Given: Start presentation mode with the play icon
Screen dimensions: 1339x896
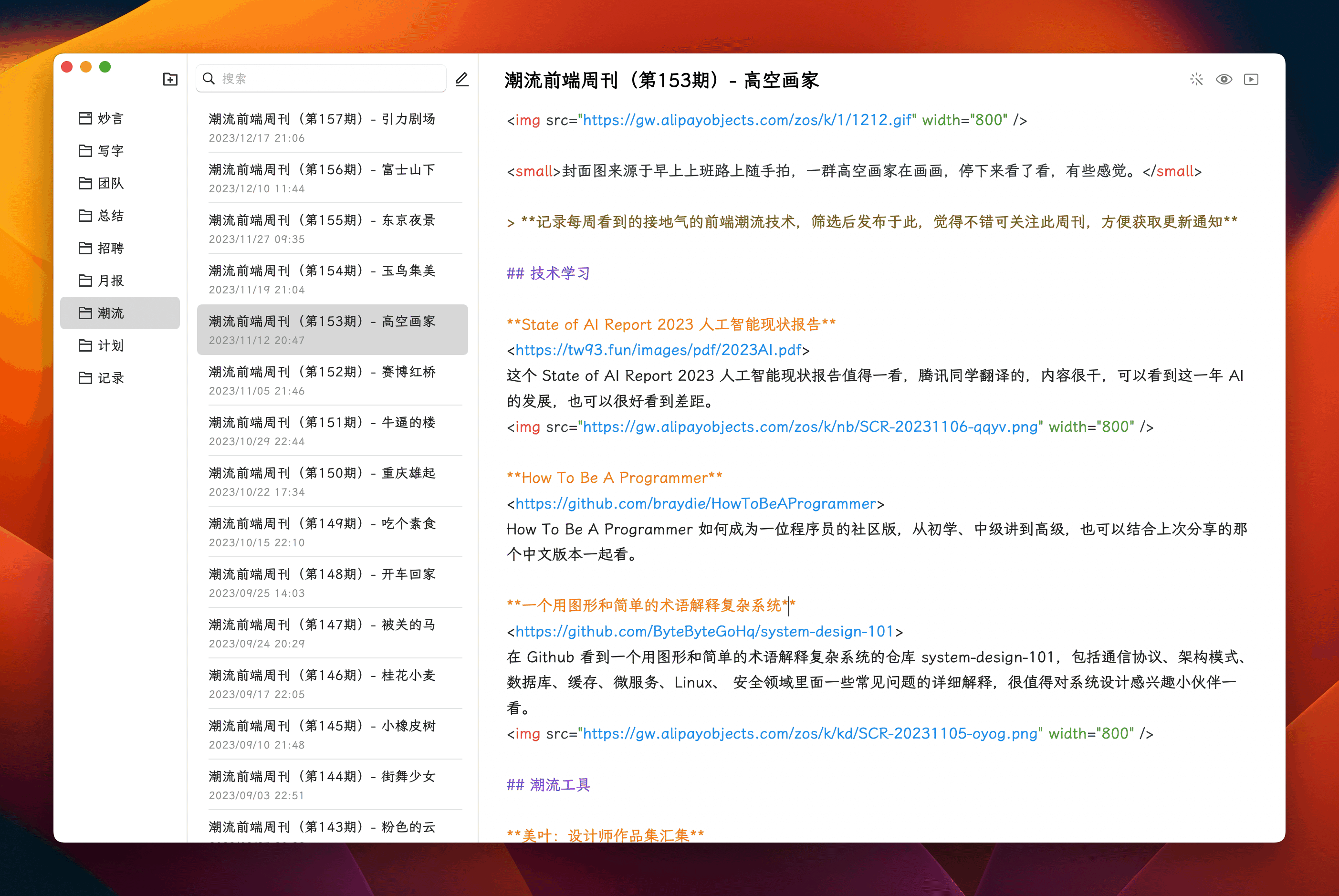Looking at the screenshot, I should 1251,79.
